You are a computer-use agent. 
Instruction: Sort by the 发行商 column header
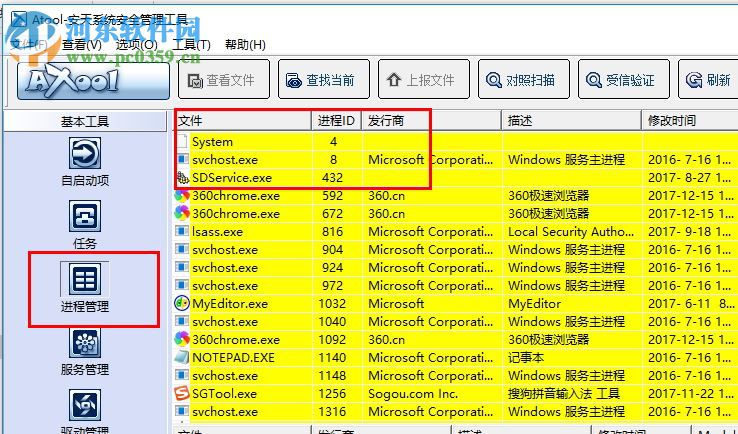[432, 121]
